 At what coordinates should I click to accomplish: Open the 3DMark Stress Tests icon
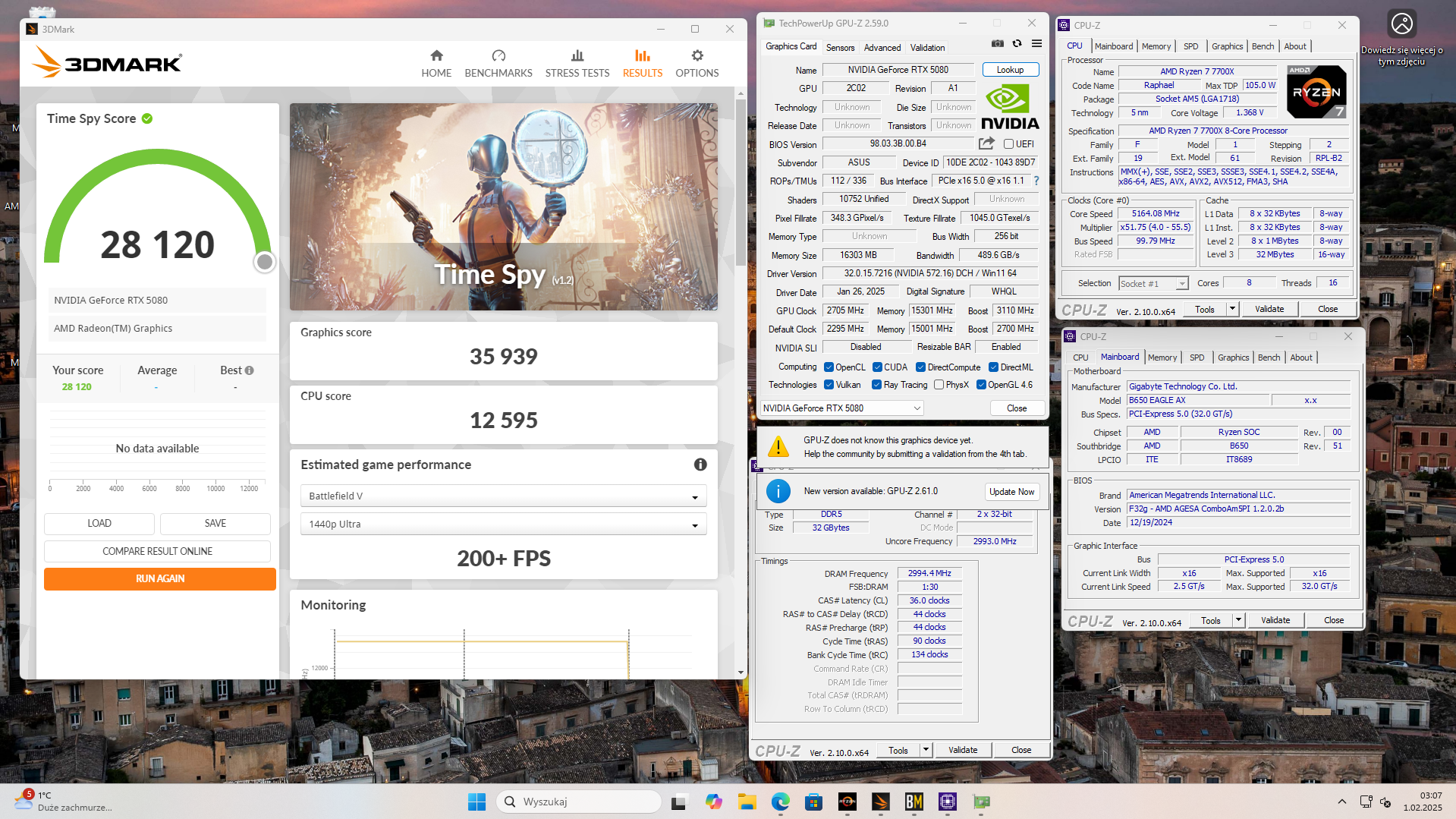(577, 55)
